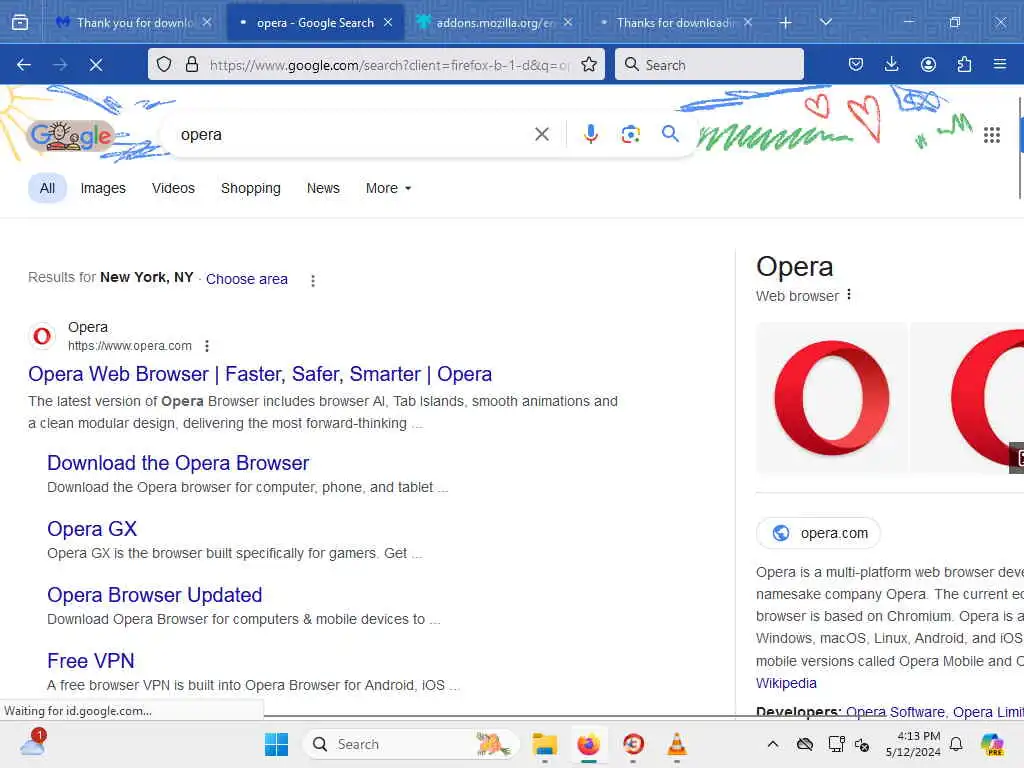Start Google voice search microphone
Screen dimensions: 1024x768
coord(590,134)
